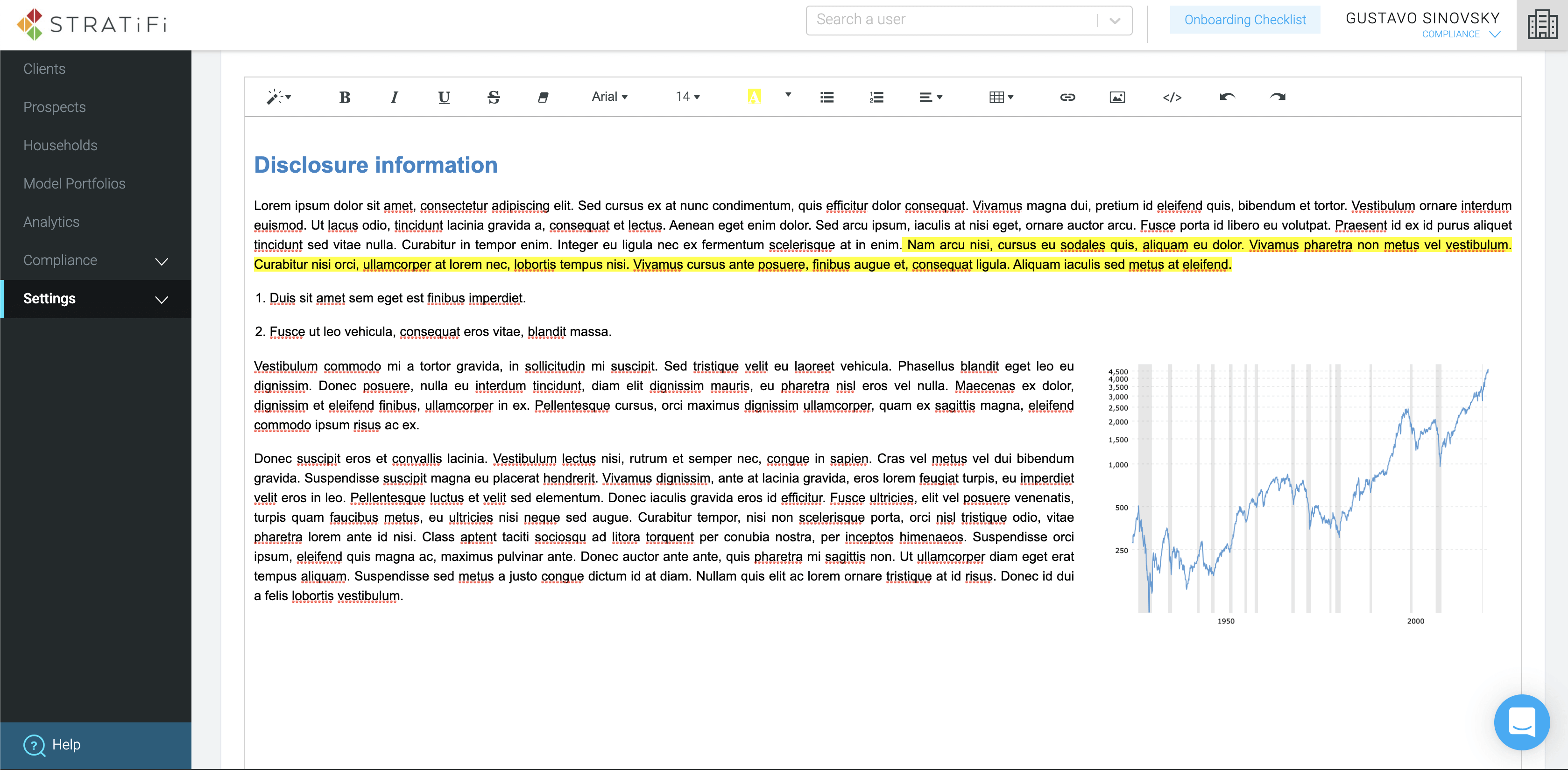Open Model Portfolios in sidebar
The width and height of the screenshot is (1568, 770).
[x=74, y=184]
